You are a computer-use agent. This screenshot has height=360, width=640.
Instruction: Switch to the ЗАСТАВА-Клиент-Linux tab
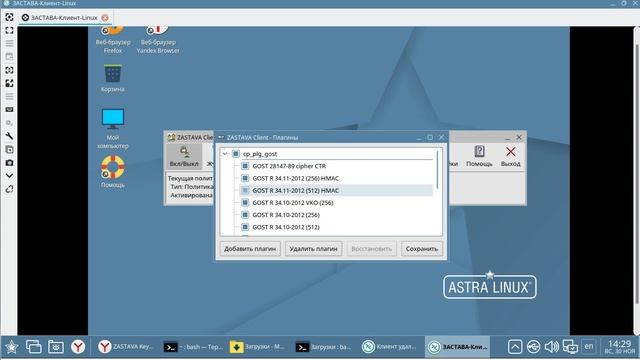pyautogui.click(x=64, y=18)
